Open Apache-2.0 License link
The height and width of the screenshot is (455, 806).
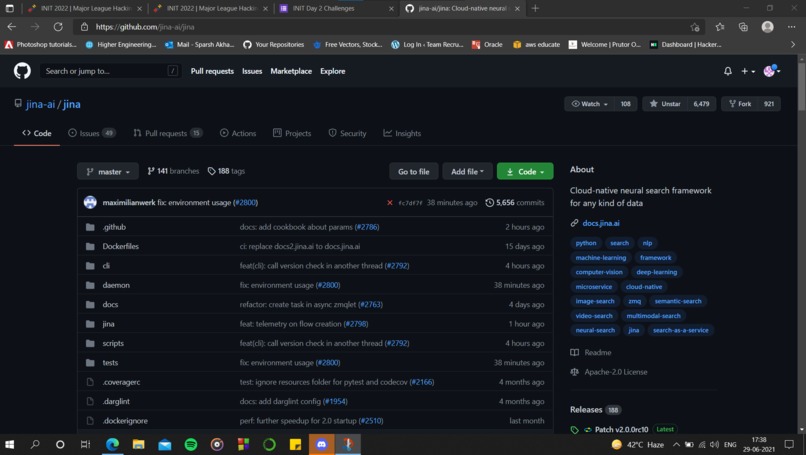tap(609, 372)
